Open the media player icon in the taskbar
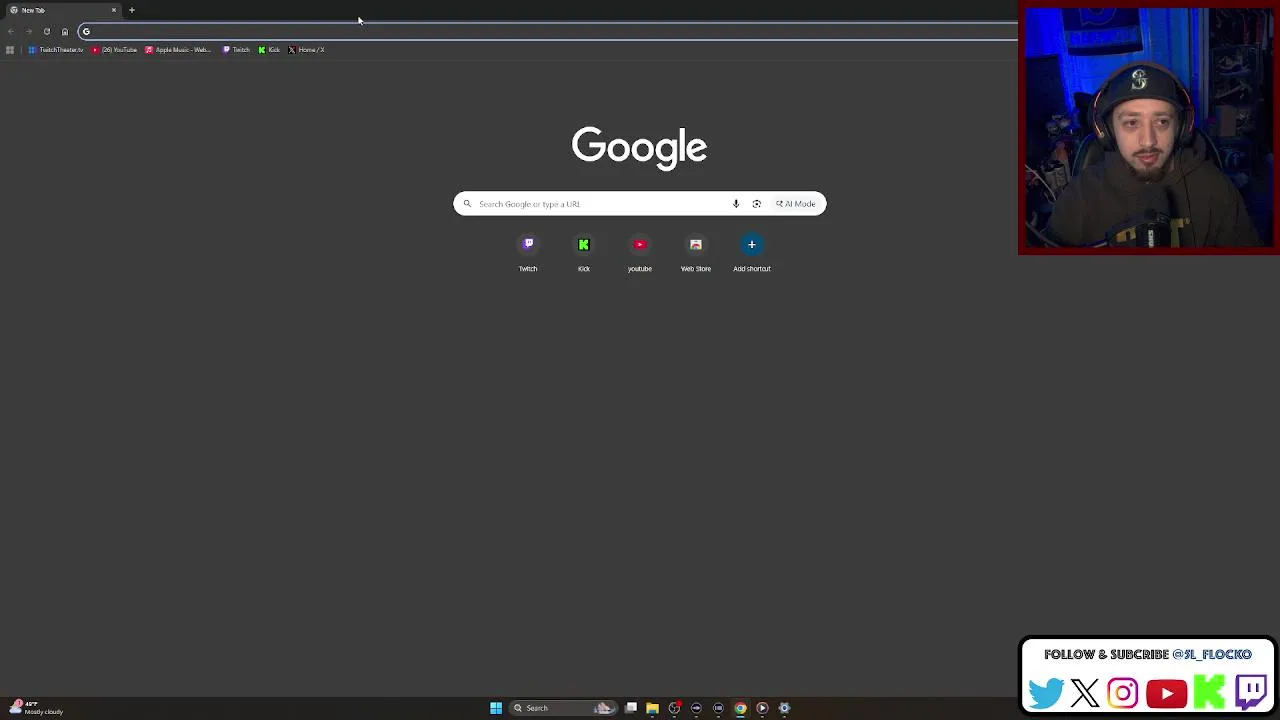 coord(762,708)
